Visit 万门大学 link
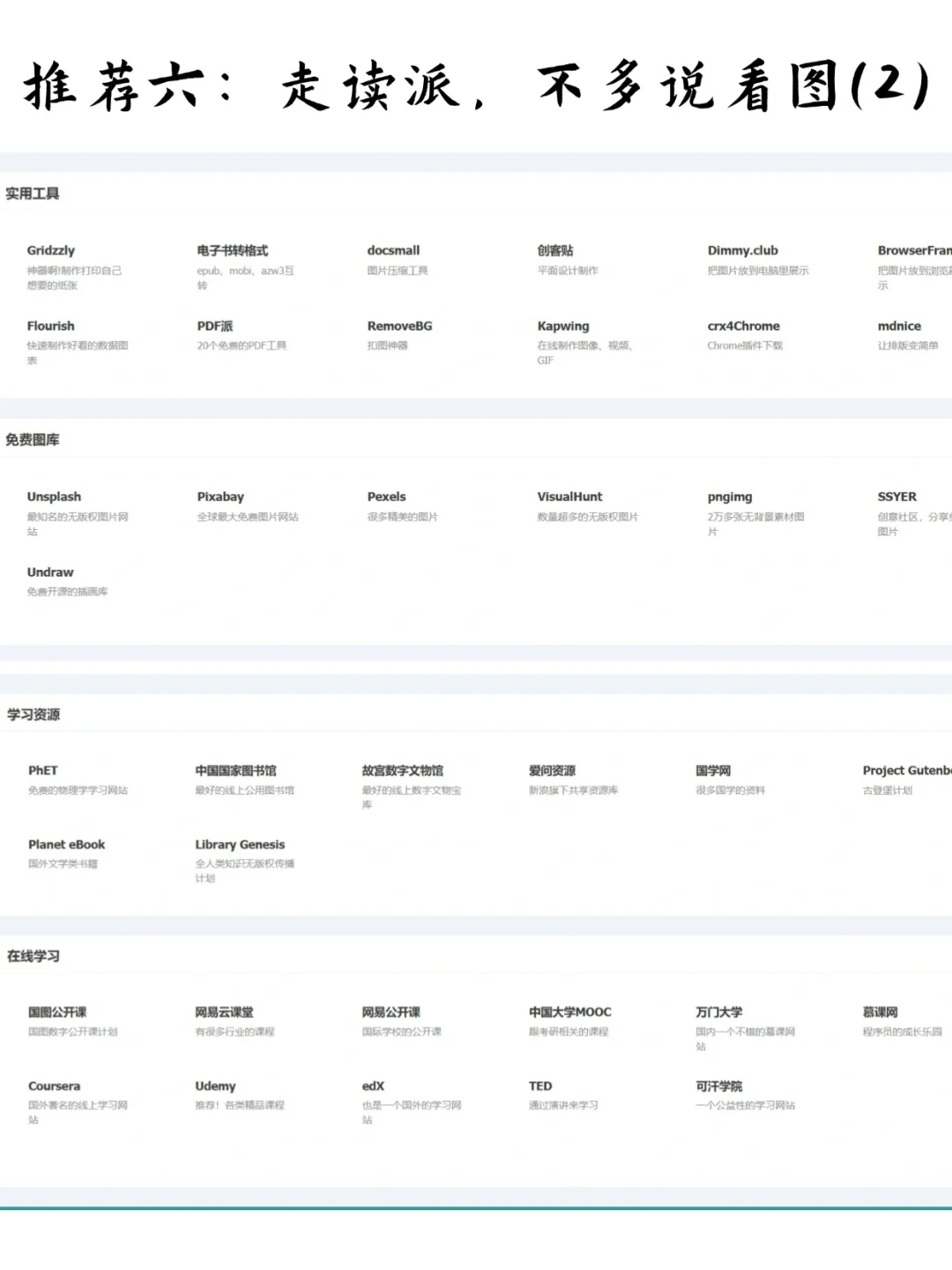The width and height of the screenshot is (952, 1270). [x=718, y=1012]
